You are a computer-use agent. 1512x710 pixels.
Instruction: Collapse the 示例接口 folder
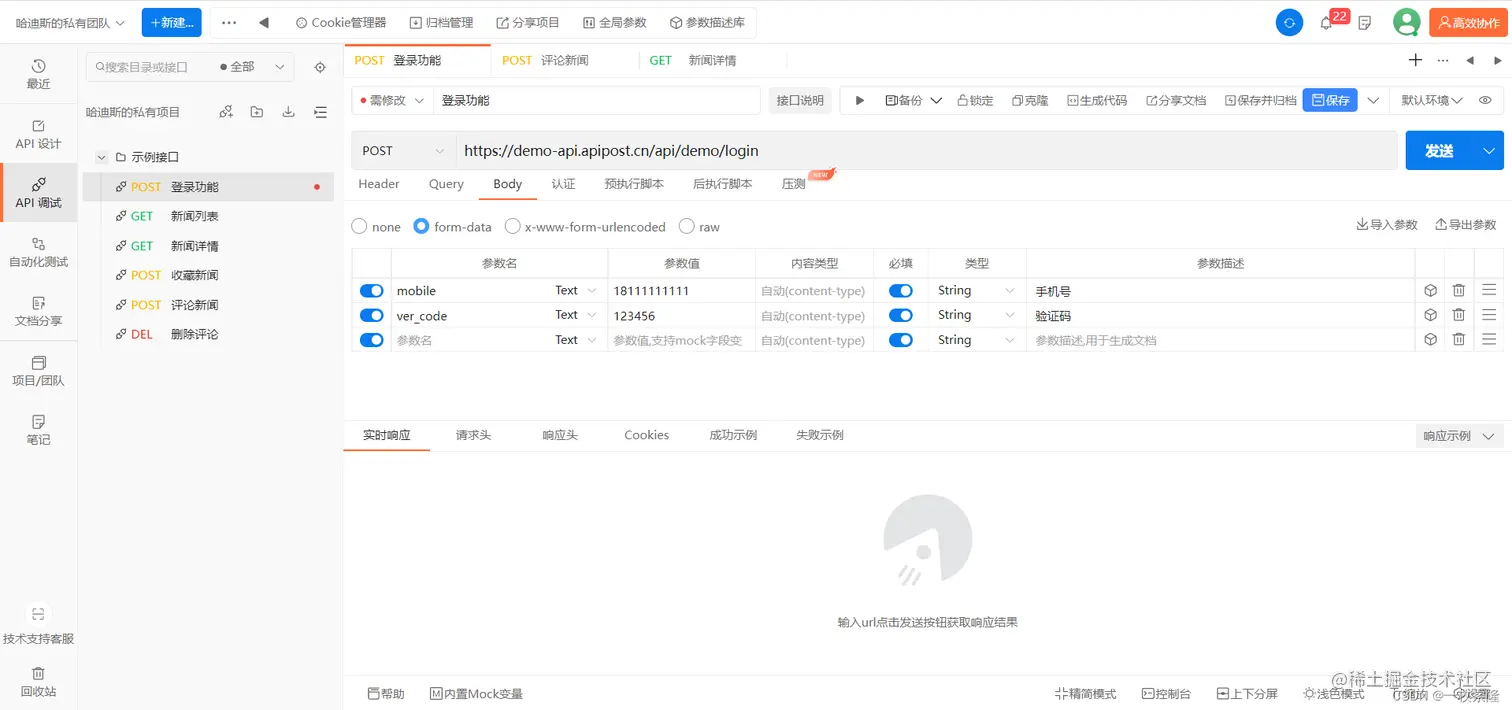coord(102,157)
